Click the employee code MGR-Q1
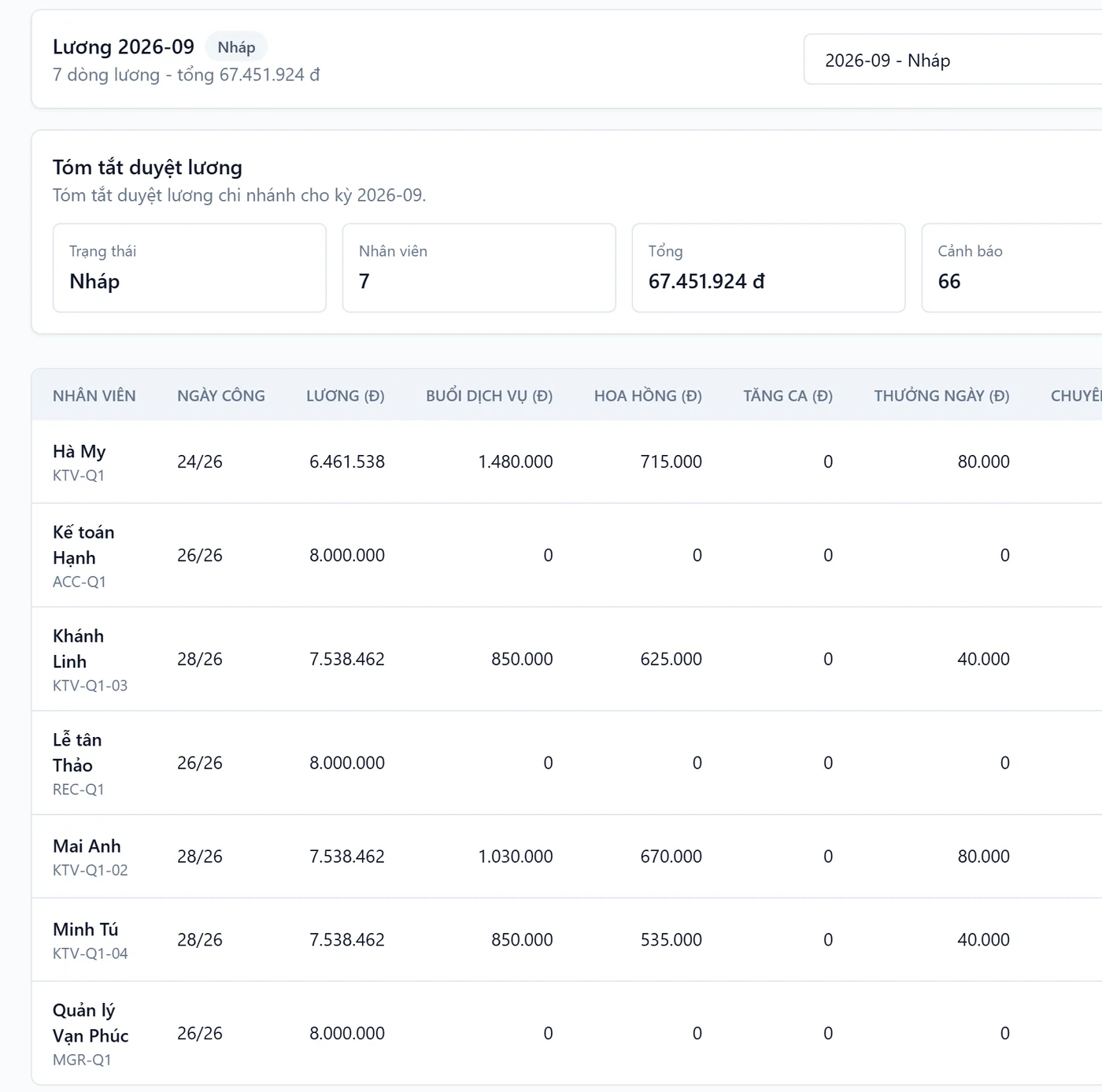Image resolution: width=1102 pixels, height=1092 pixels. pos(82,1060)
